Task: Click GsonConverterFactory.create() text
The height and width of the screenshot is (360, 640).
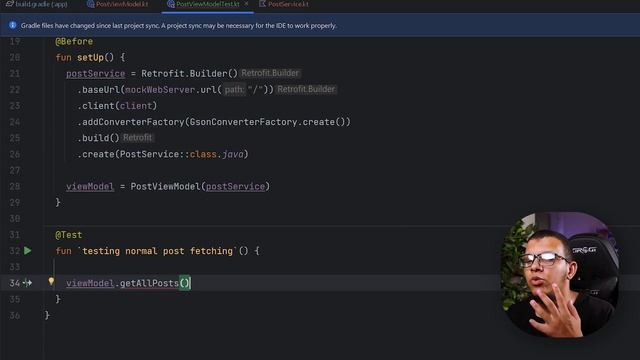Action: coord(267,122)
